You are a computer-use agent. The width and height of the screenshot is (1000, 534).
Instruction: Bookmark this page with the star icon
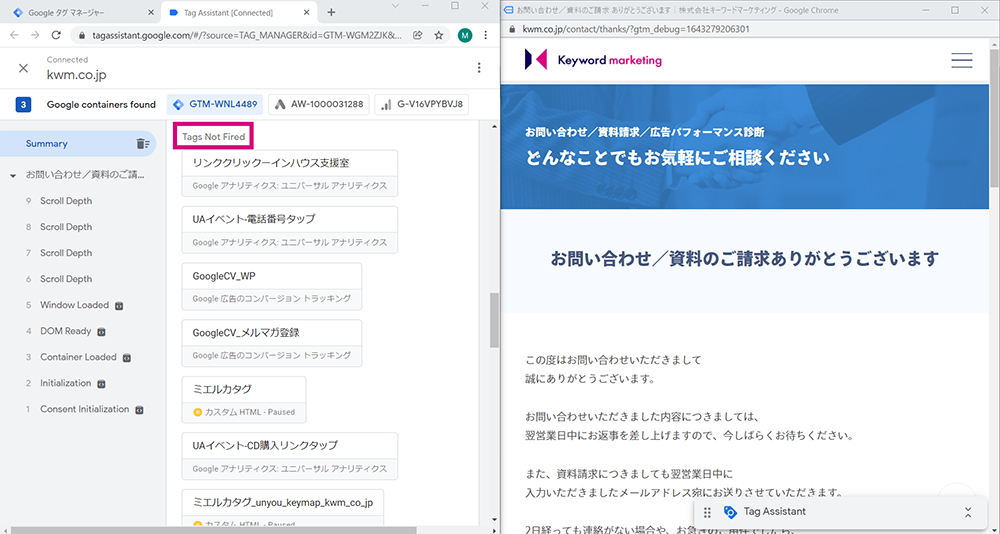coord(439,35)
